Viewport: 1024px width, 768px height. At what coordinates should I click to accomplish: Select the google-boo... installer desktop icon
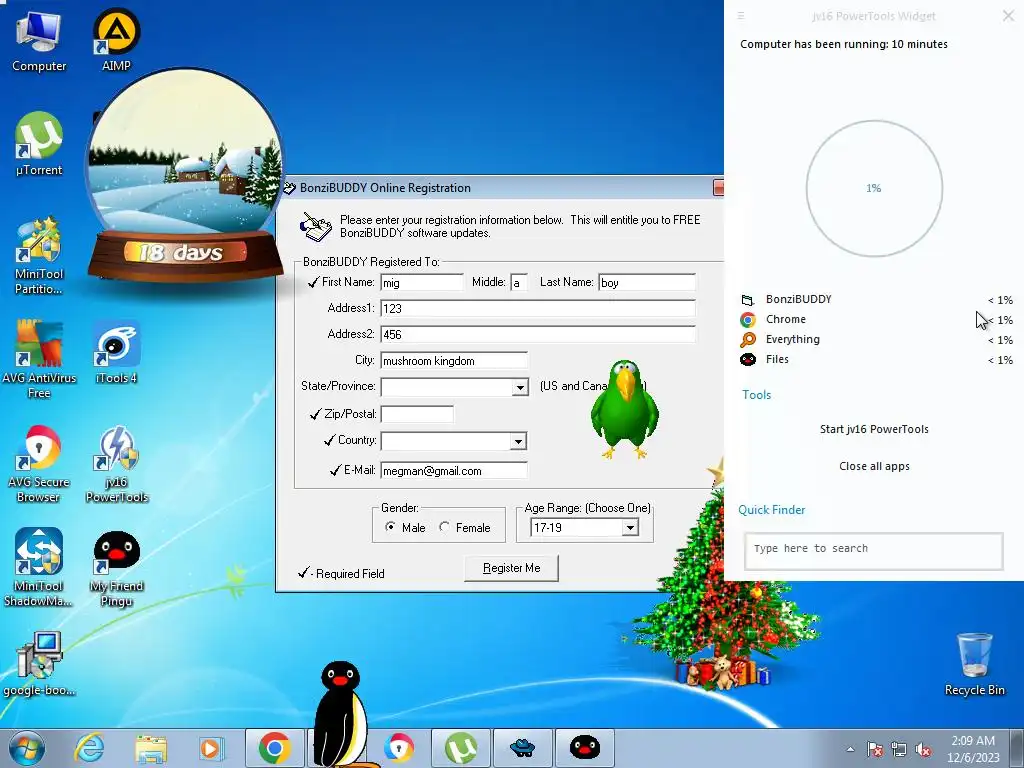point(39,664)
